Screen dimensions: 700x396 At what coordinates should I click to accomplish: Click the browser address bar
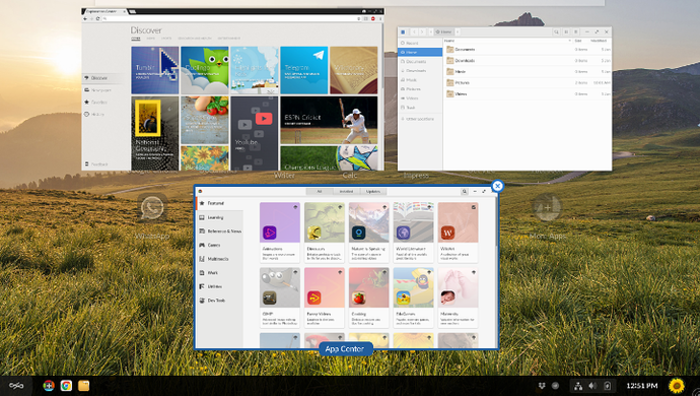point(230,19)
